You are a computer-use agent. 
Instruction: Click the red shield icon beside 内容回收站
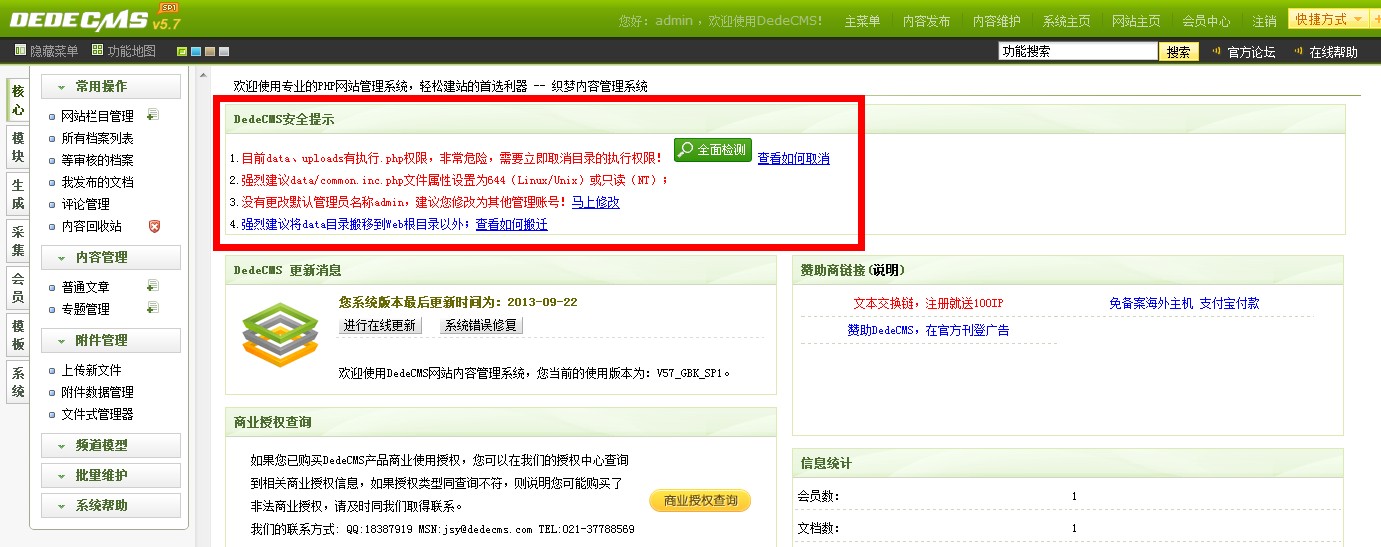click(x=154, y=226)
